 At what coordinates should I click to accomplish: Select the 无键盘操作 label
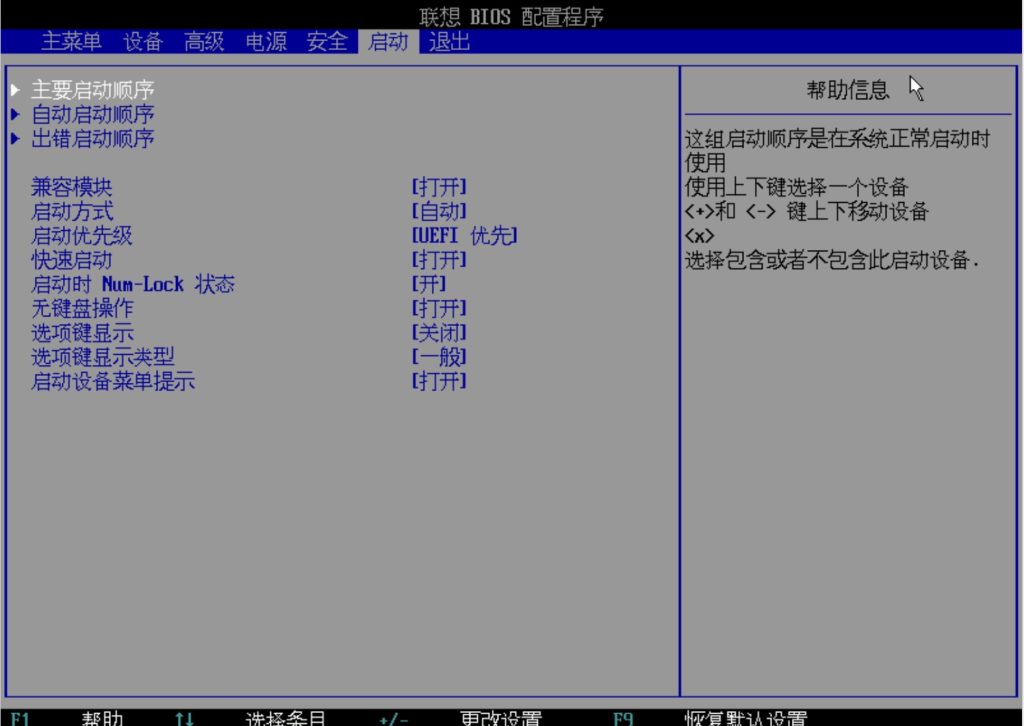pos(82,308)
